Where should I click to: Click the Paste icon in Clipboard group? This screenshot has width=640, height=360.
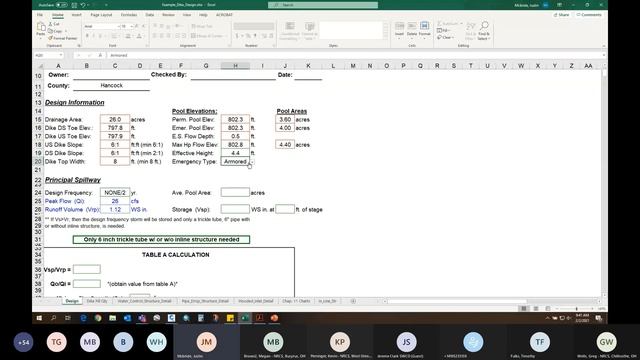(x=41, y=27)
